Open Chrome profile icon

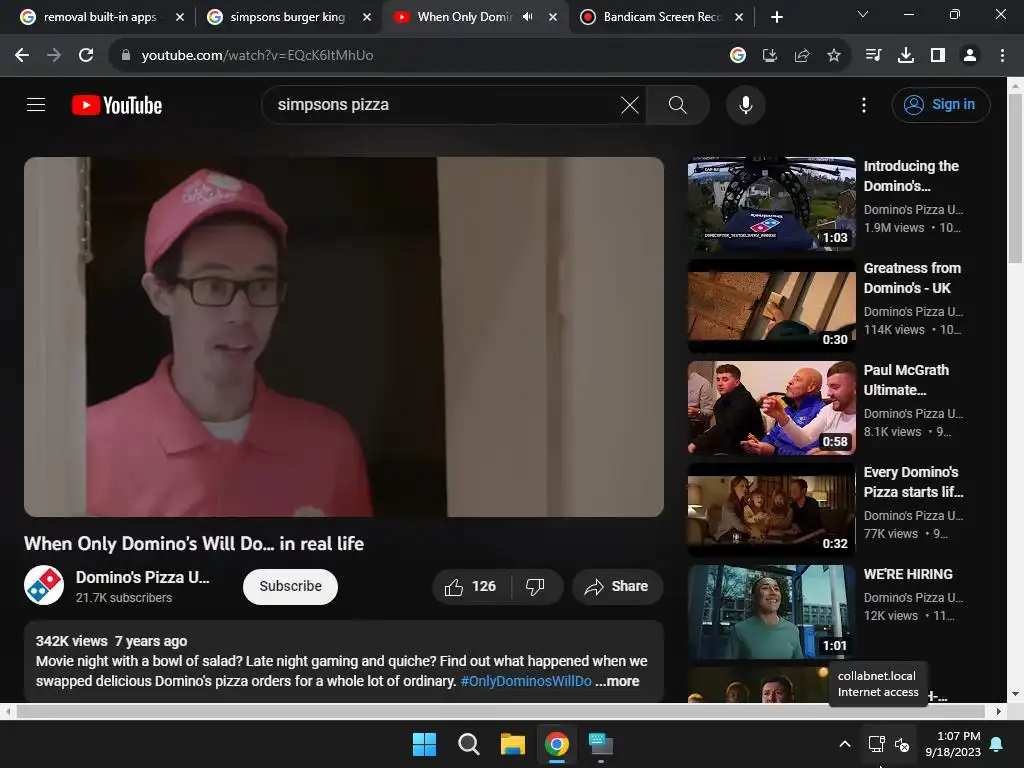[x=970, y=56]
